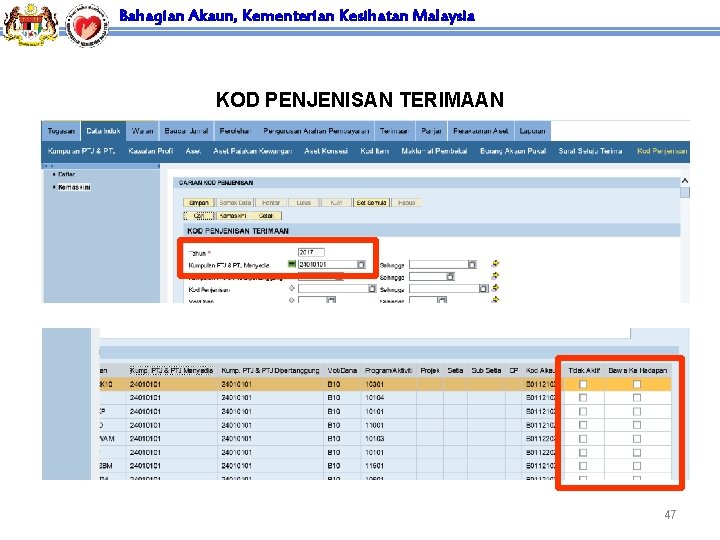Click multiple selection arrow for Kumpulan PTJ Menyedia row
This screenshot has height=540, width=720.
click(495, 263)
